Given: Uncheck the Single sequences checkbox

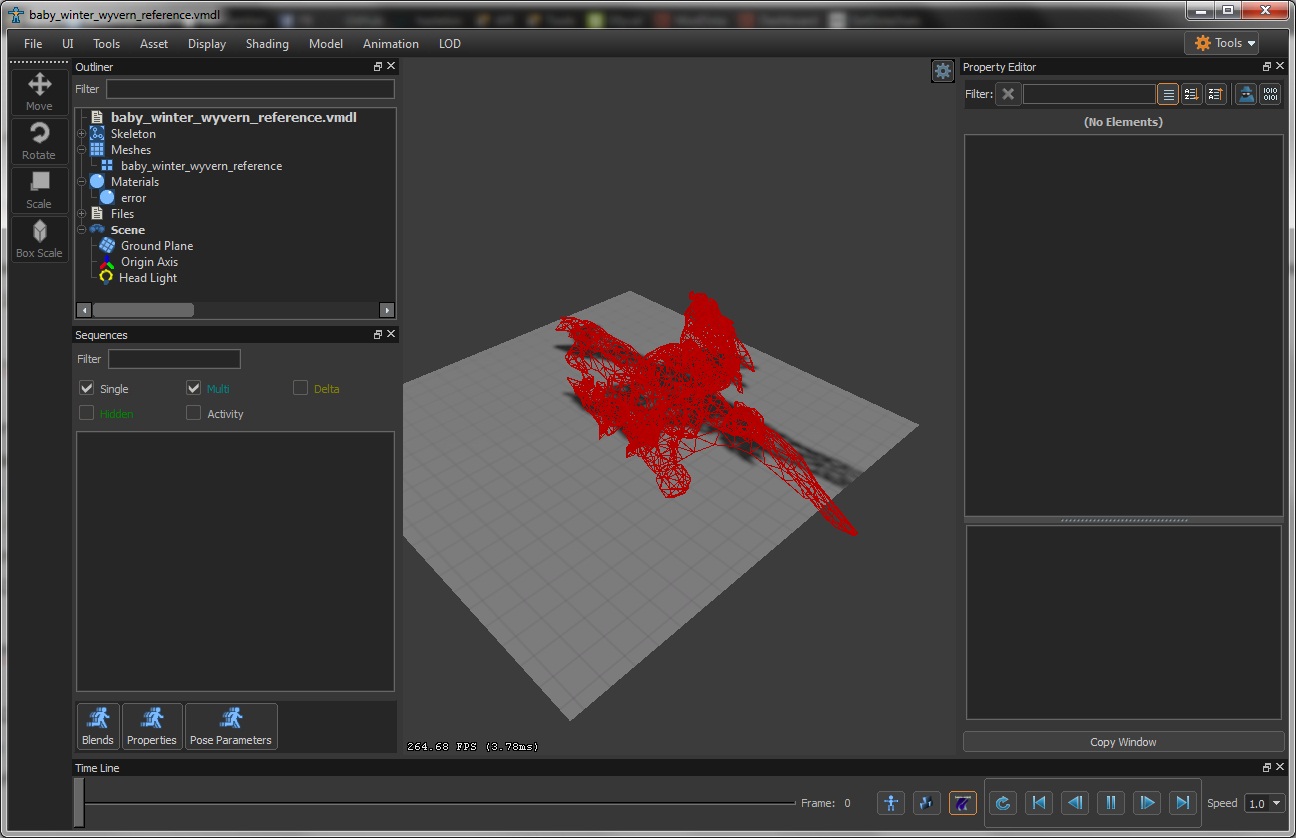Looking at the screenshot, I should tap(87, 388).
